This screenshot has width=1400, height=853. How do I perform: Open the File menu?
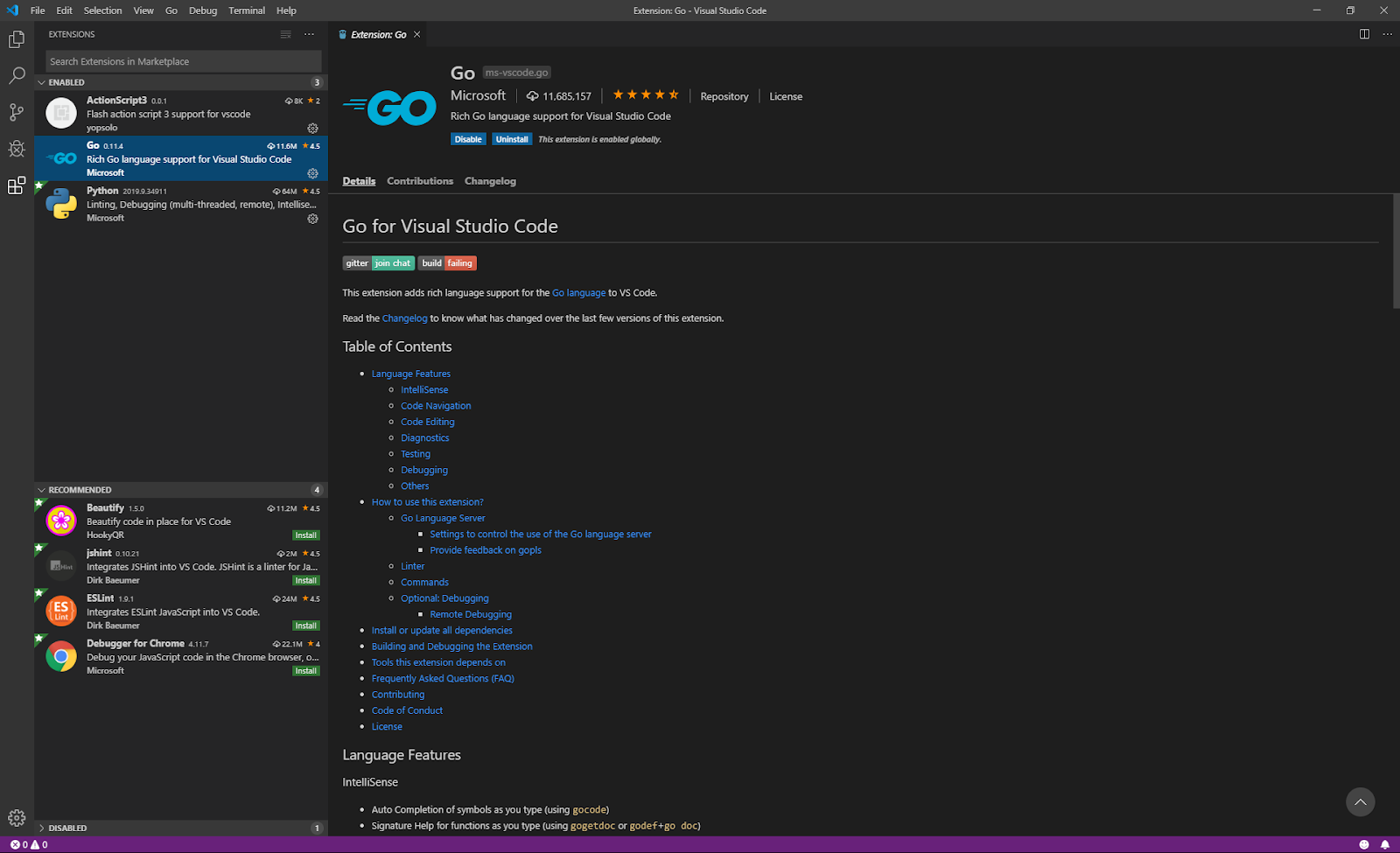coord(38,10)
